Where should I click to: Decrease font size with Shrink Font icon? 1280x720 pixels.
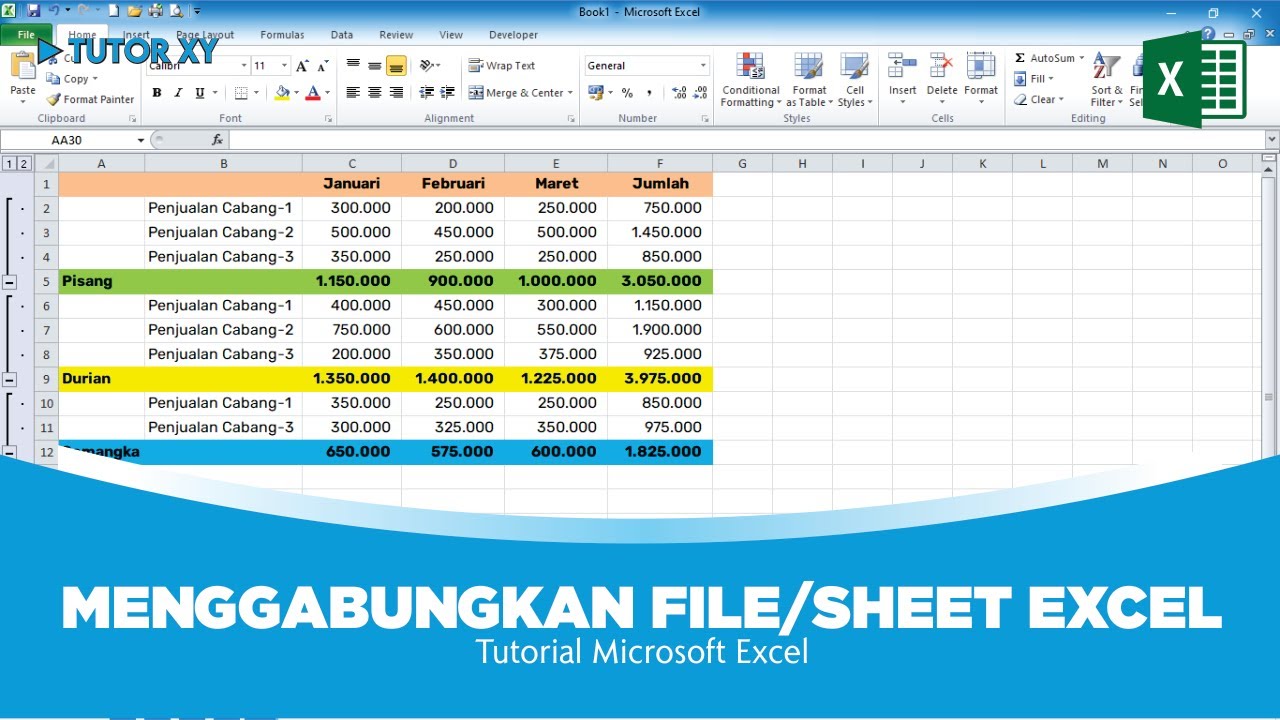tap(321, 66)
